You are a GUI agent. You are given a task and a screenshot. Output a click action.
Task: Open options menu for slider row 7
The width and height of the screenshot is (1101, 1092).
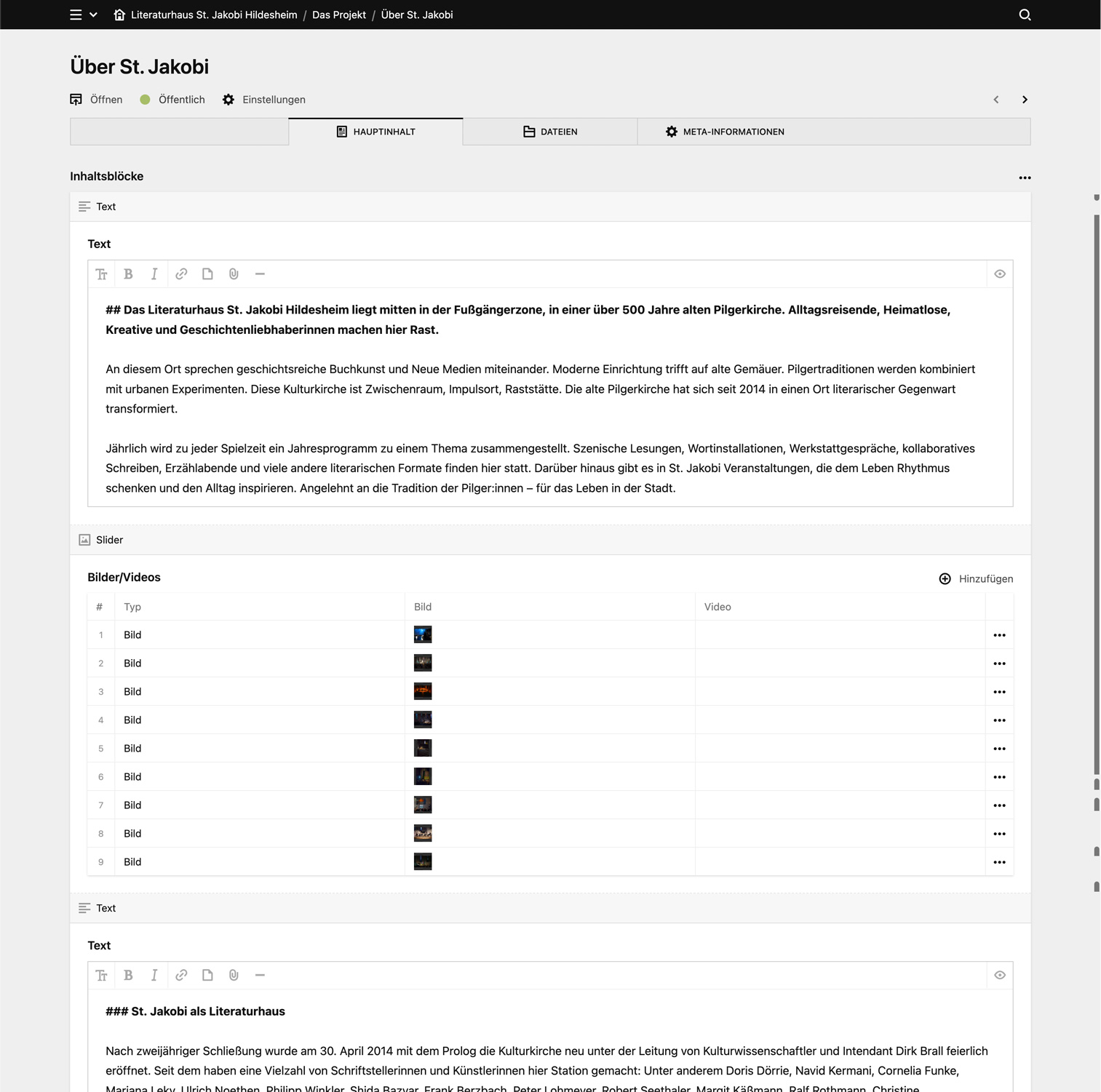click(999, 805)
